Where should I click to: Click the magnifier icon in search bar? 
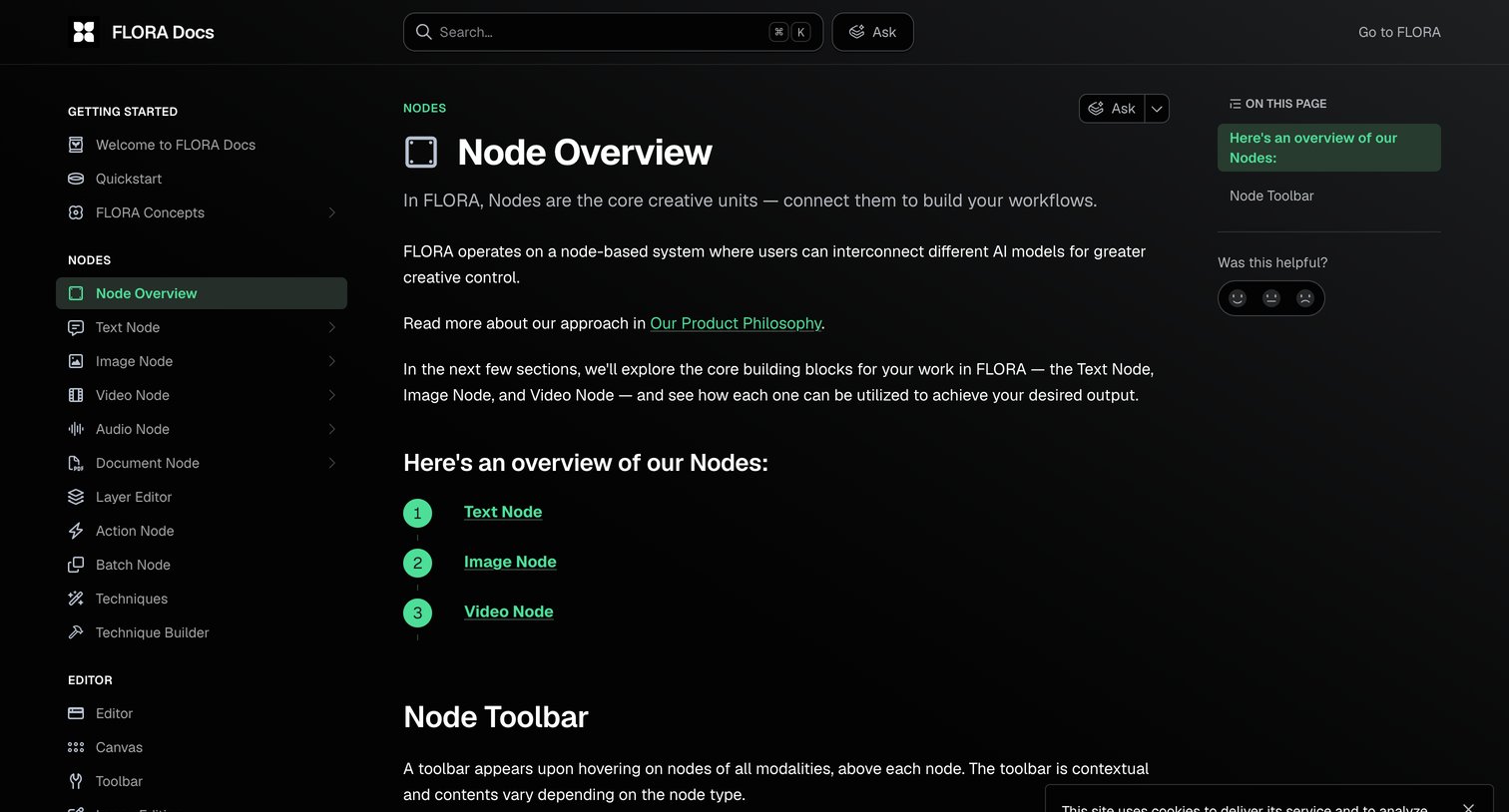[424, 32]
